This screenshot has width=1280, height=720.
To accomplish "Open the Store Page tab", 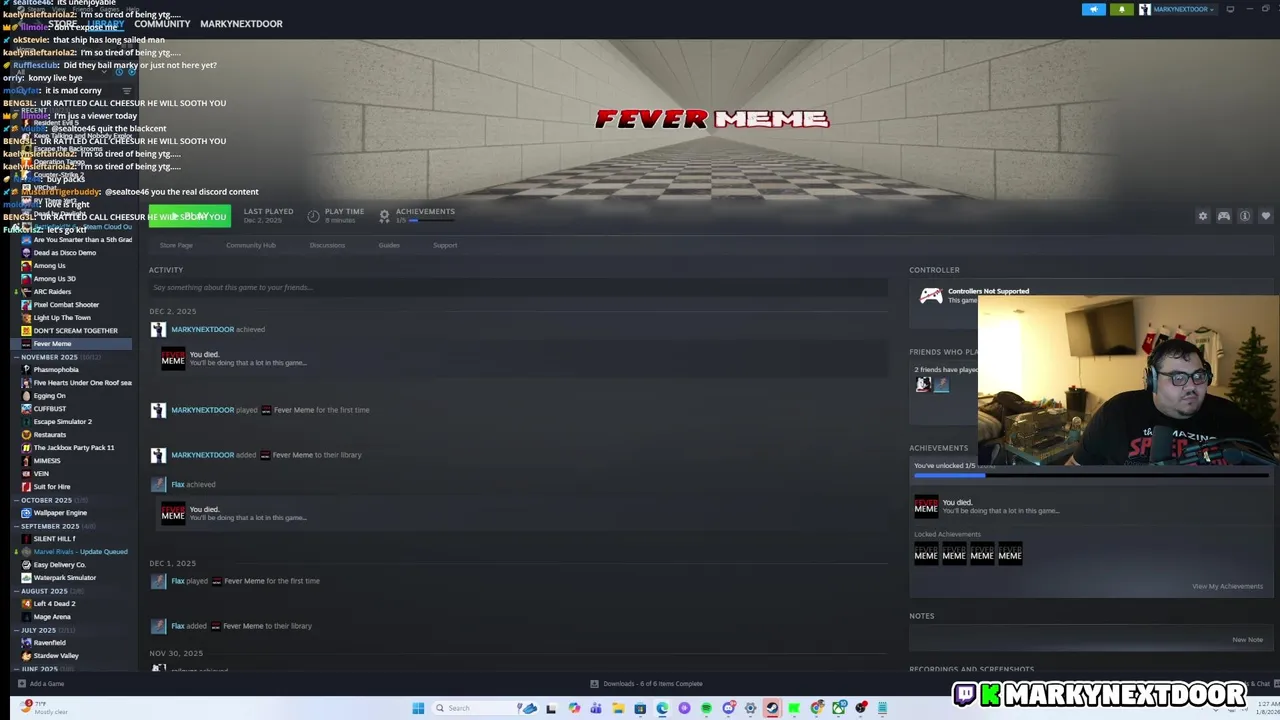I will pos(176,245).
